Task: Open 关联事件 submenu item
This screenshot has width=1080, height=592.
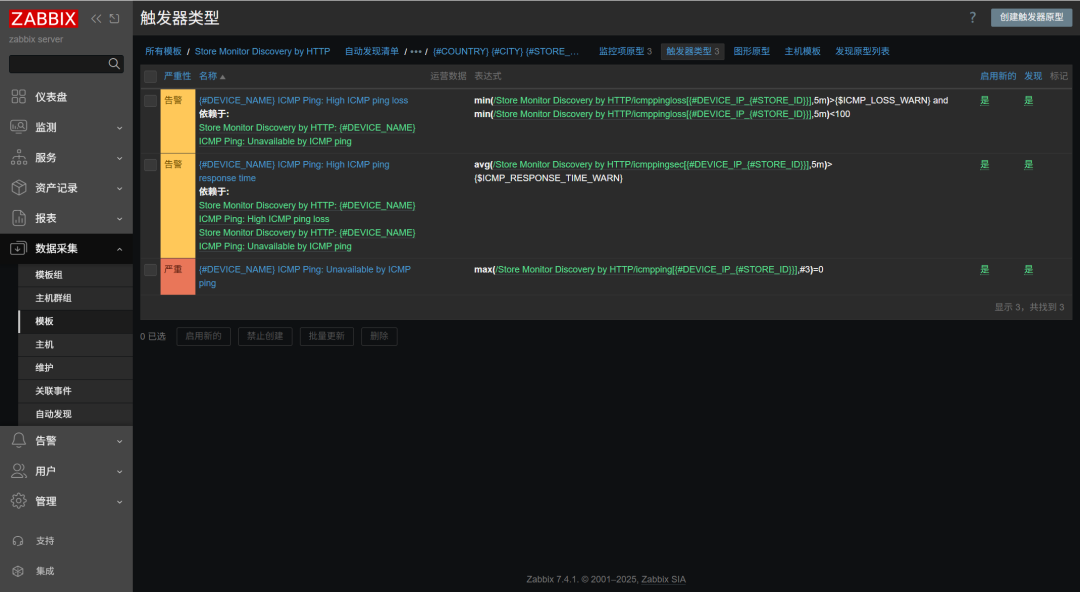Action: pyautogui.click(x=75, y=391)
